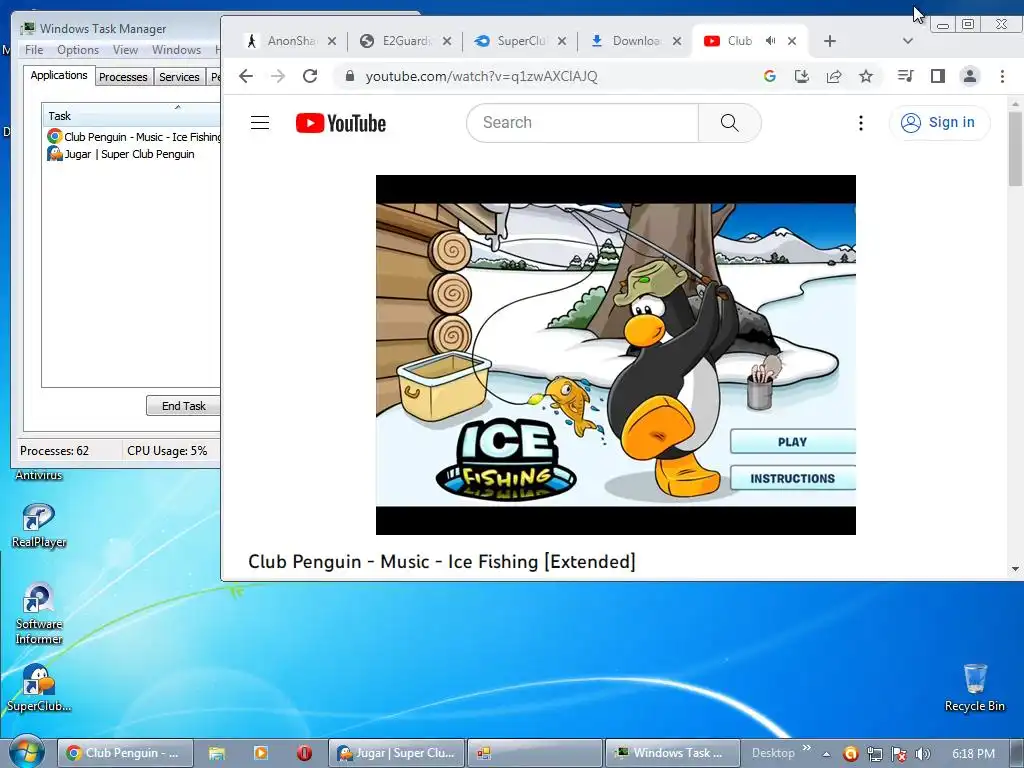Image resolution: width=1024 pixels, height=768 pixels.
Task: Close the SuperClub tab
Action: tap(562, 41)
